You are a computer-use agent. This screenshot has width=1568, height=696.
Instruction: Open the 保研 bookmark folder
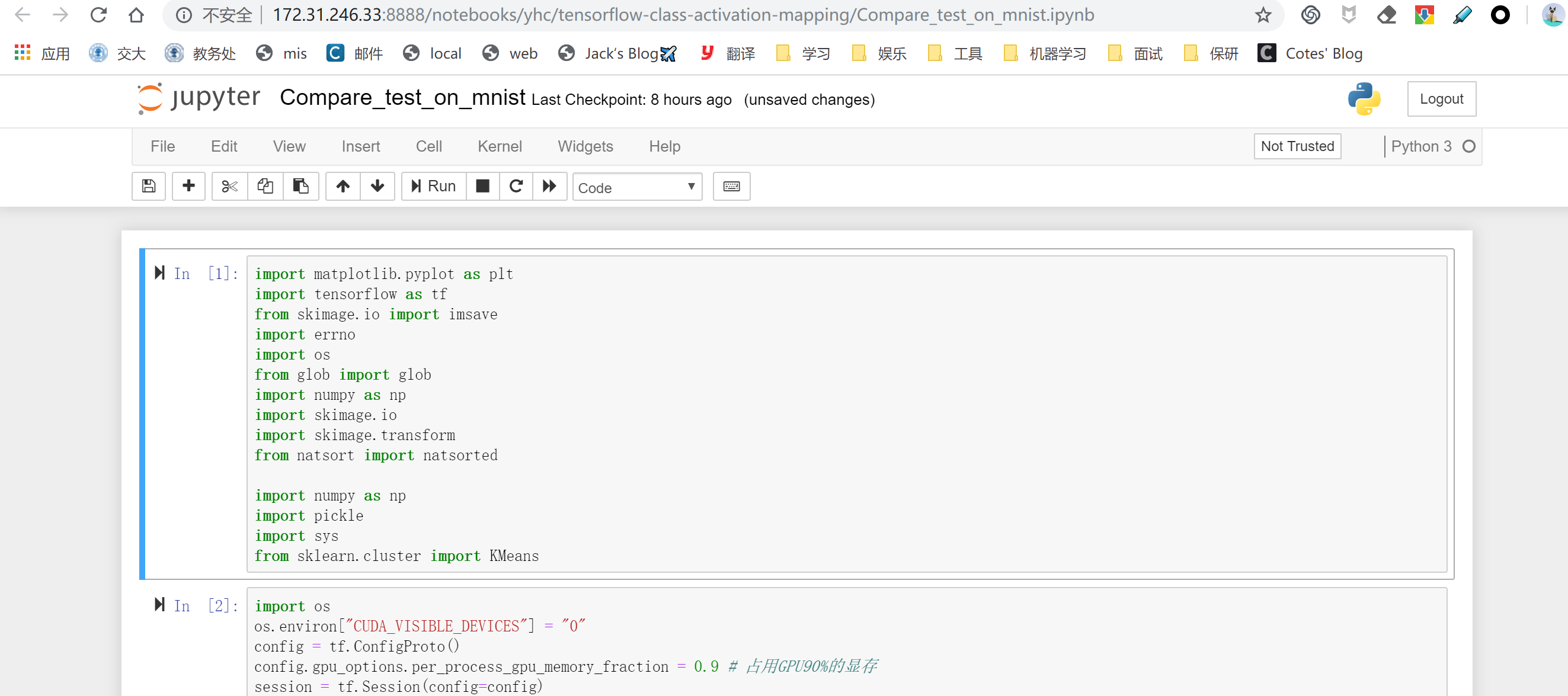pyautogui.click(x=1211, y=53)
